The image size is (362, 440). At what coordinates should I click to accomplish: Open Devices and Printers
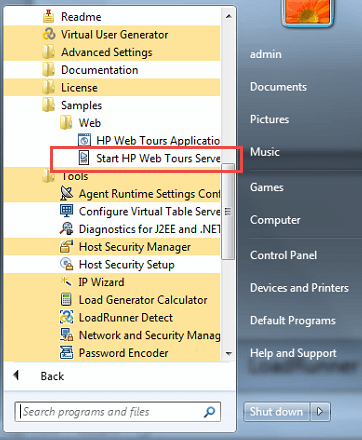coord(299,288)
